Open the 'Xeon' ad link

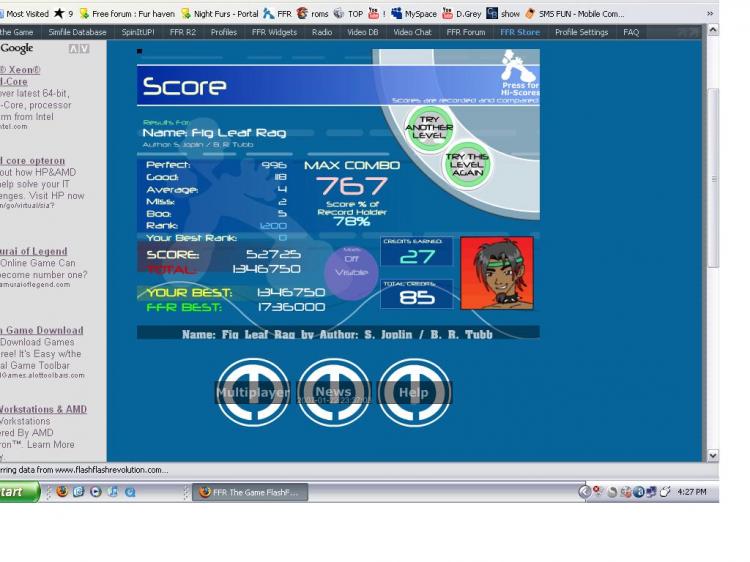(x=21, y=76)
